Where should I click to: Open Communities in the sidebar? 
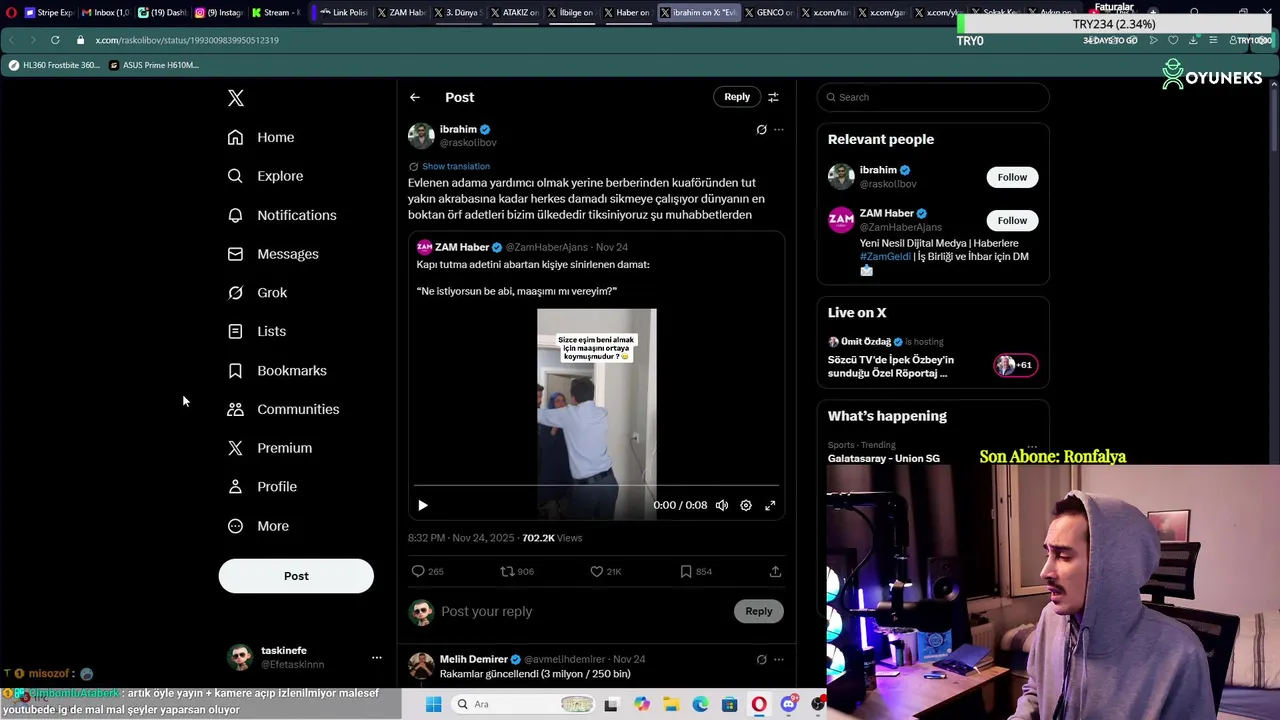[x=283, y=409]
